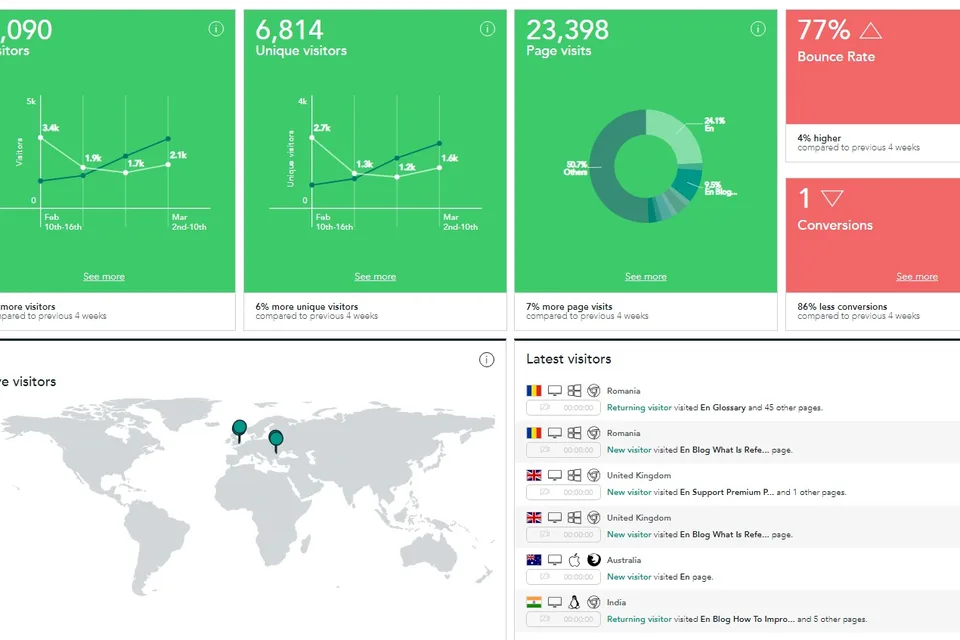Click the 2.7k data label on Unique visitors chart
Viewport: 960px width, 640px height.
[322, 128]
